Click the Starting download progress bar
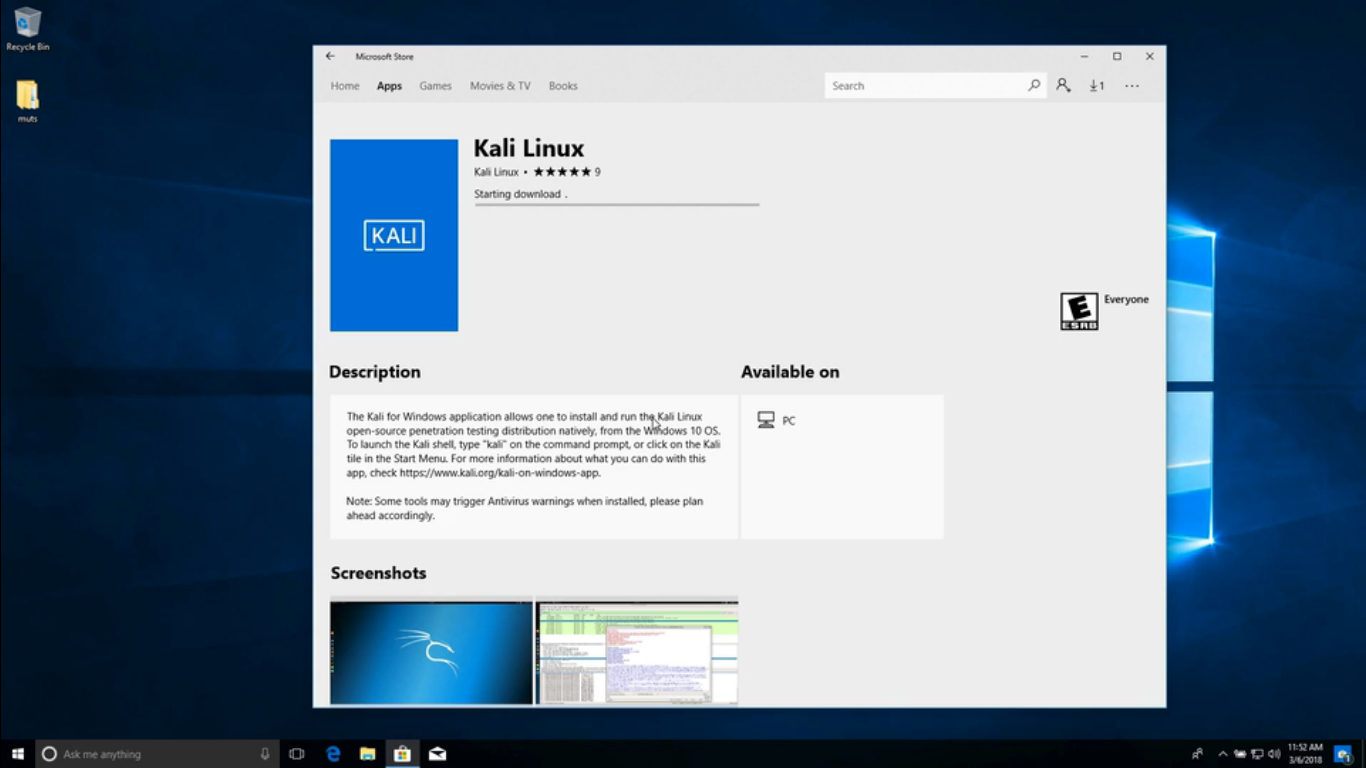Viewport: 1366px width, 768px height. 616,204
